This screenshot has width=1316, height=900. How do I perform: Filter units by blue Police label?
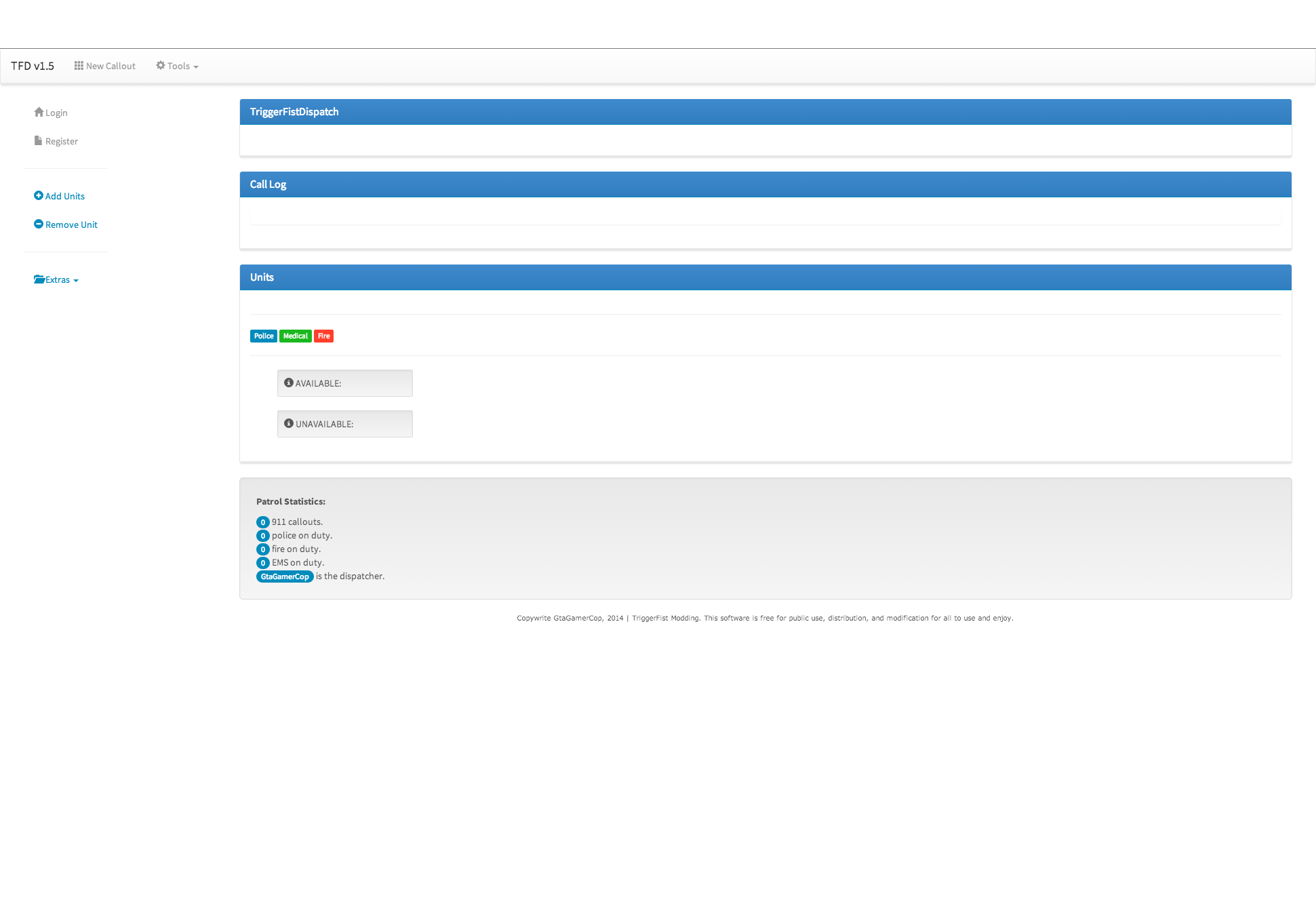click(263, 336)
